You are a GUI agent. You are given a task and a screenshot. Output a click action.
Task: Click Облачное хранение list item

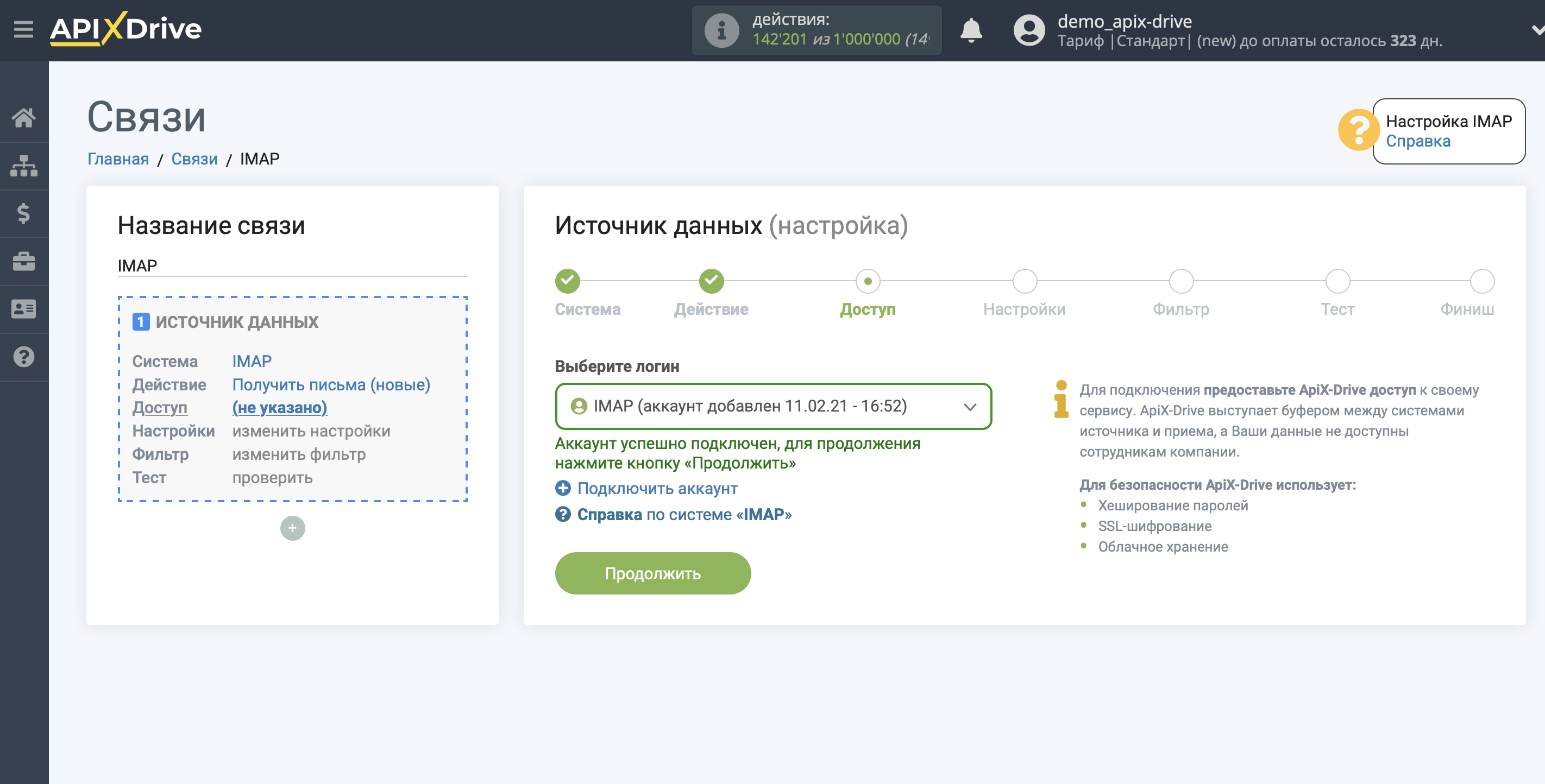1163,547
